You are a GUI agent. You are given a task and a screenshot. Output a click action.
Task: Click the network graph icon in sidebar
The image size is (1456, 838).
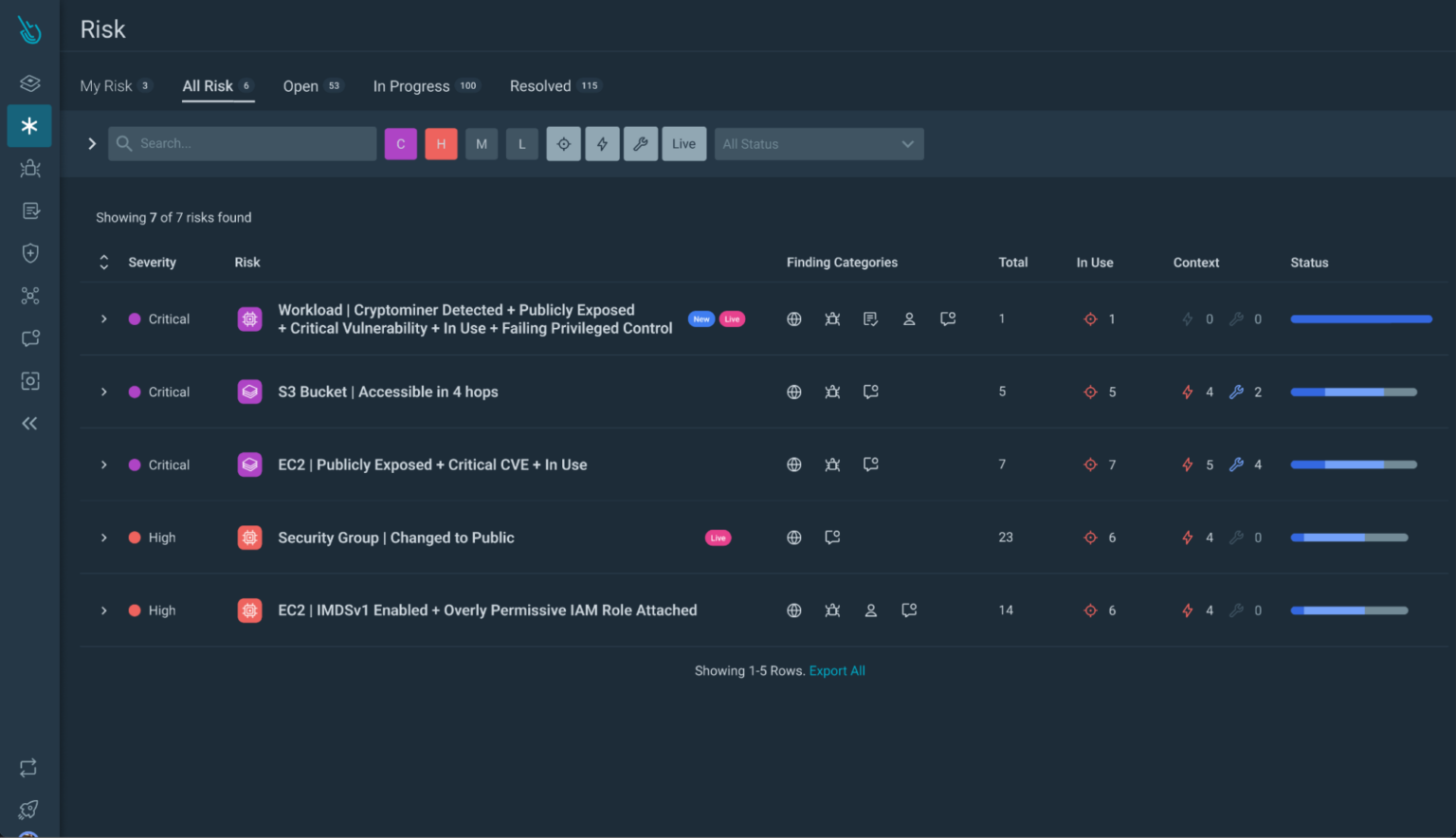coord(29,295)
